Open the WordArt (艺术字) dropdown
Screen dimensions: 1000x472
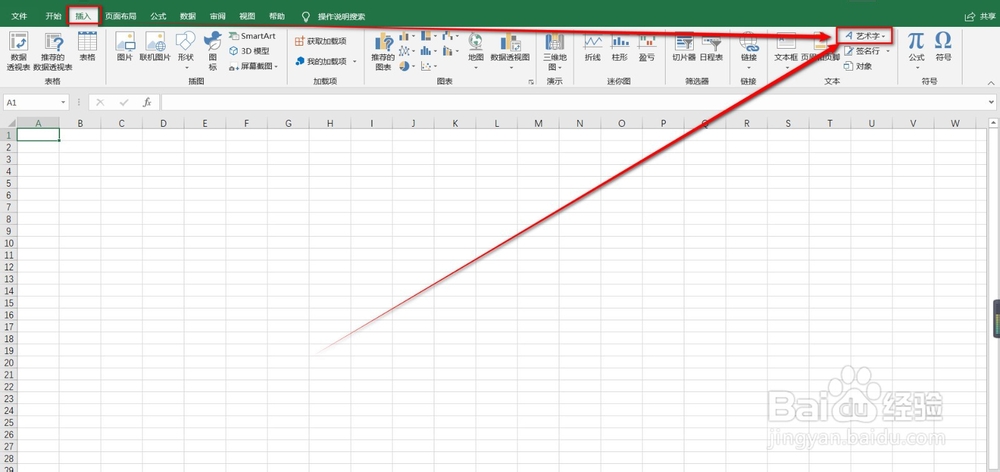point(864,36)
